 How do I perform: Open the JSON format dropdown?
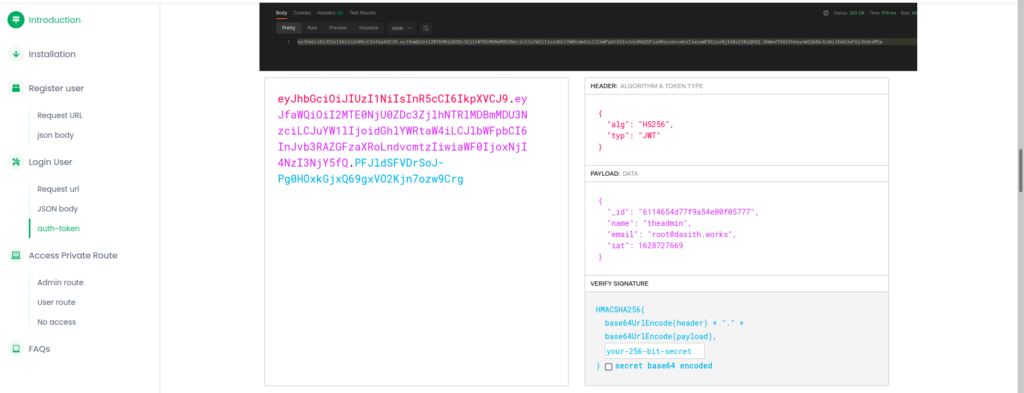401,28
